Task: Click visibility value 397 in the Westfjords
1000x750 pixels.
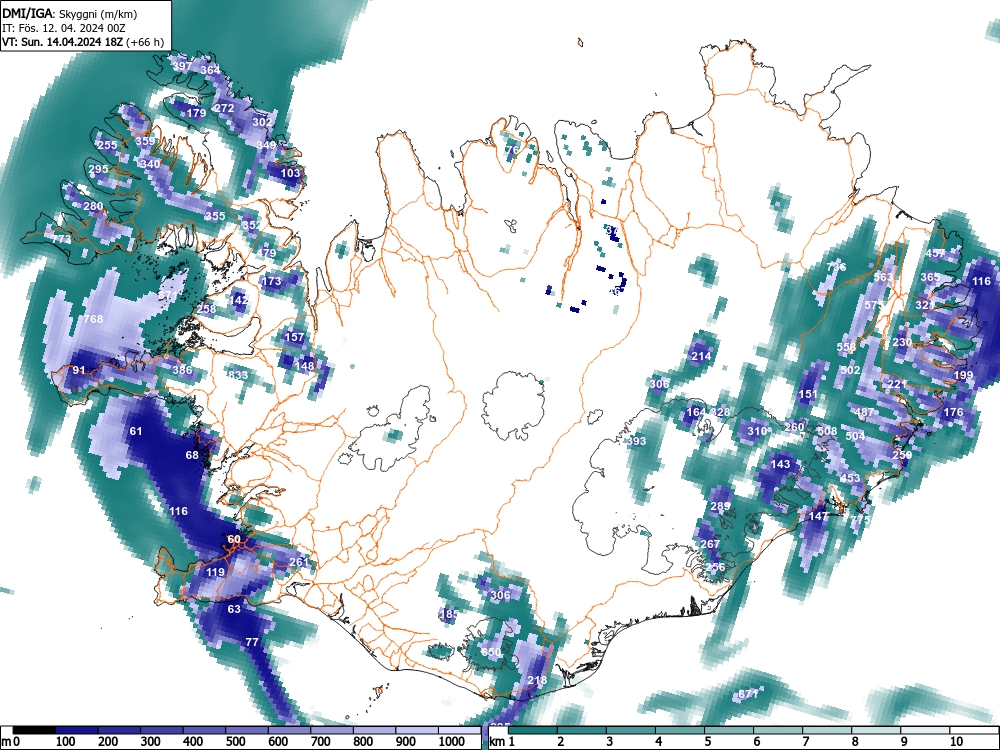Action: click(x=182, y=66)
